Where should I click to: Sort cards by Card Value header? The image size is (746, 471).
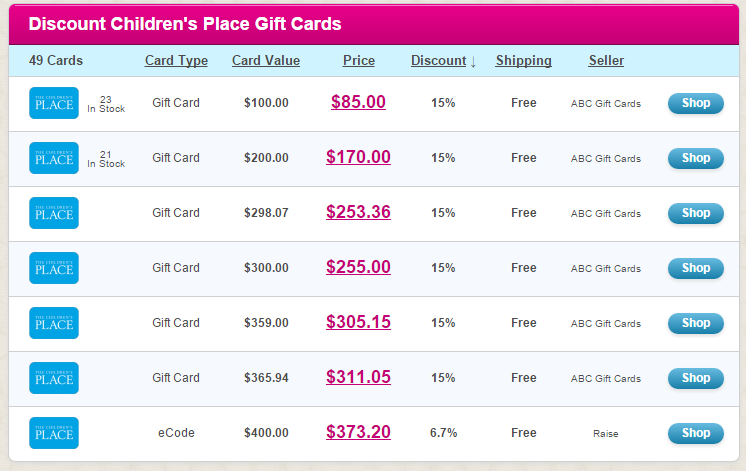(x=266, y=61)
